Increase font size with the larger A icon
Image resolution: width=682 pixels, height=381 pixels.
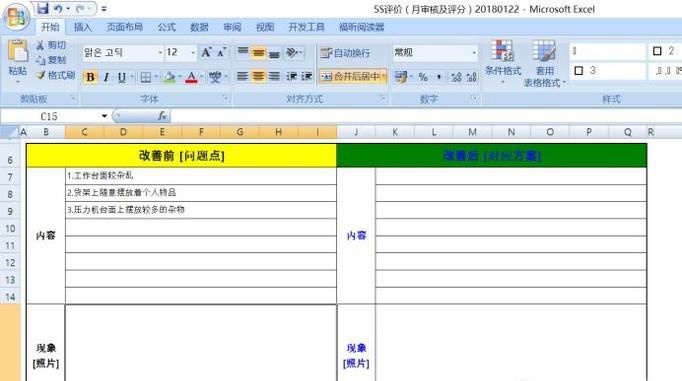tap(206, 53)
